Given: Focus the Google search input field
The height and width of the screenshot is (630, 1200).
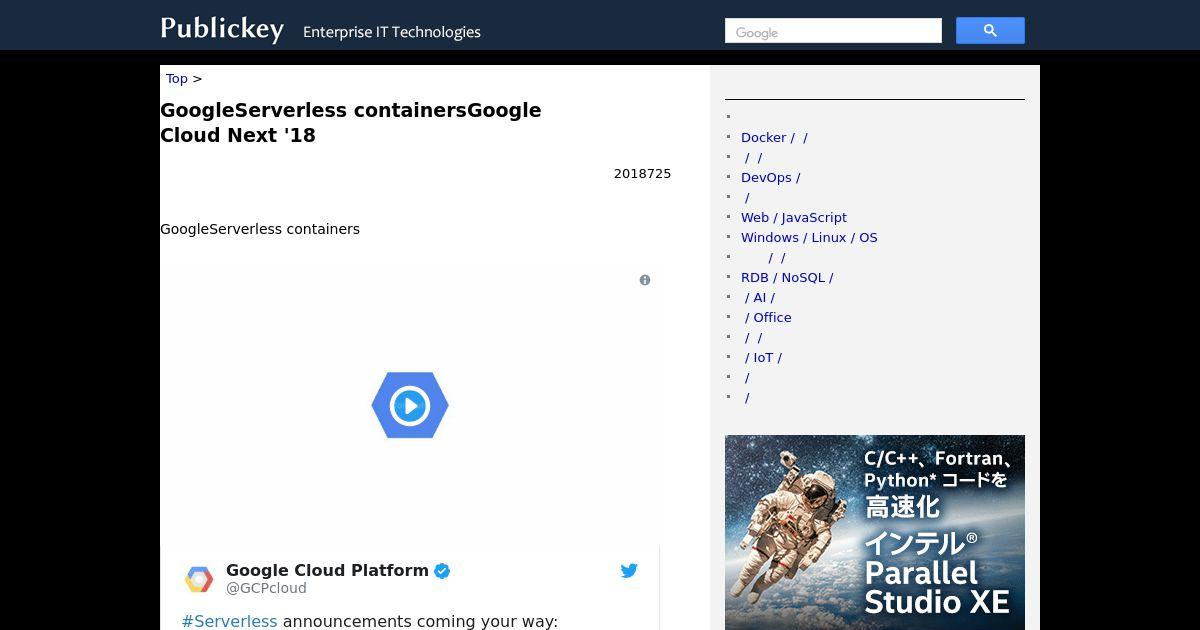Looking at the screenshot, I should point(833,31).
